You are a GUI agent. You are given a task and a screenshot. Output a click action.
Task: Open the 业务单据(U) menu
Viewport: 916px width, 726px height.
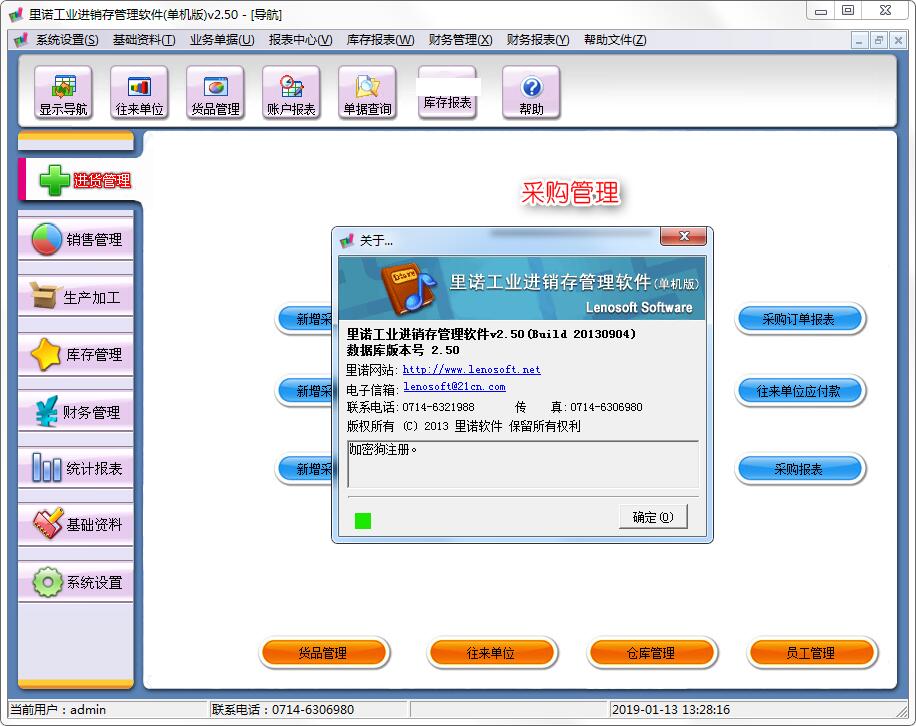click(x=222, y=40)
